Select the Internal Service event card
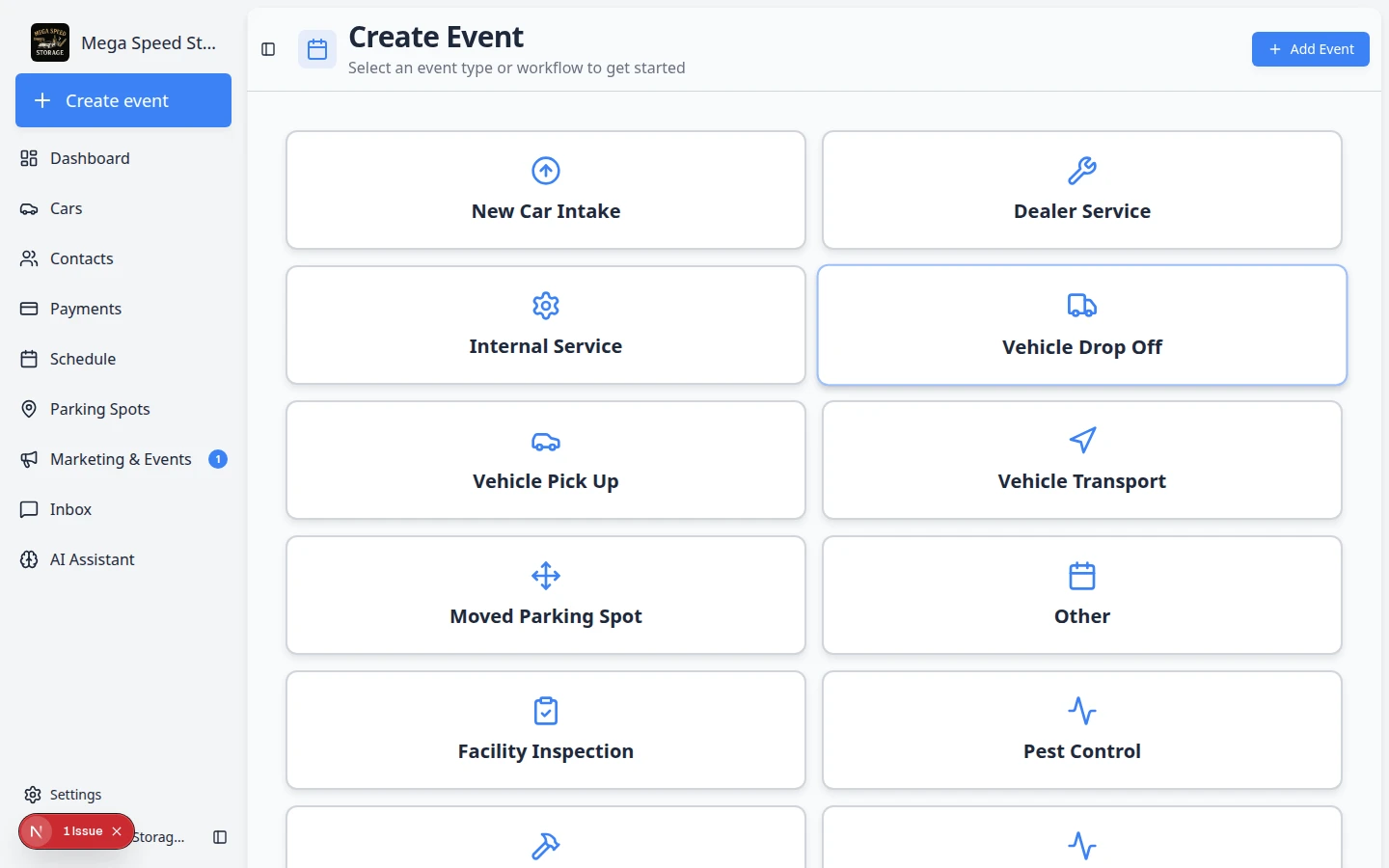This screenshot has height=868, width=1389. point(546,325)
